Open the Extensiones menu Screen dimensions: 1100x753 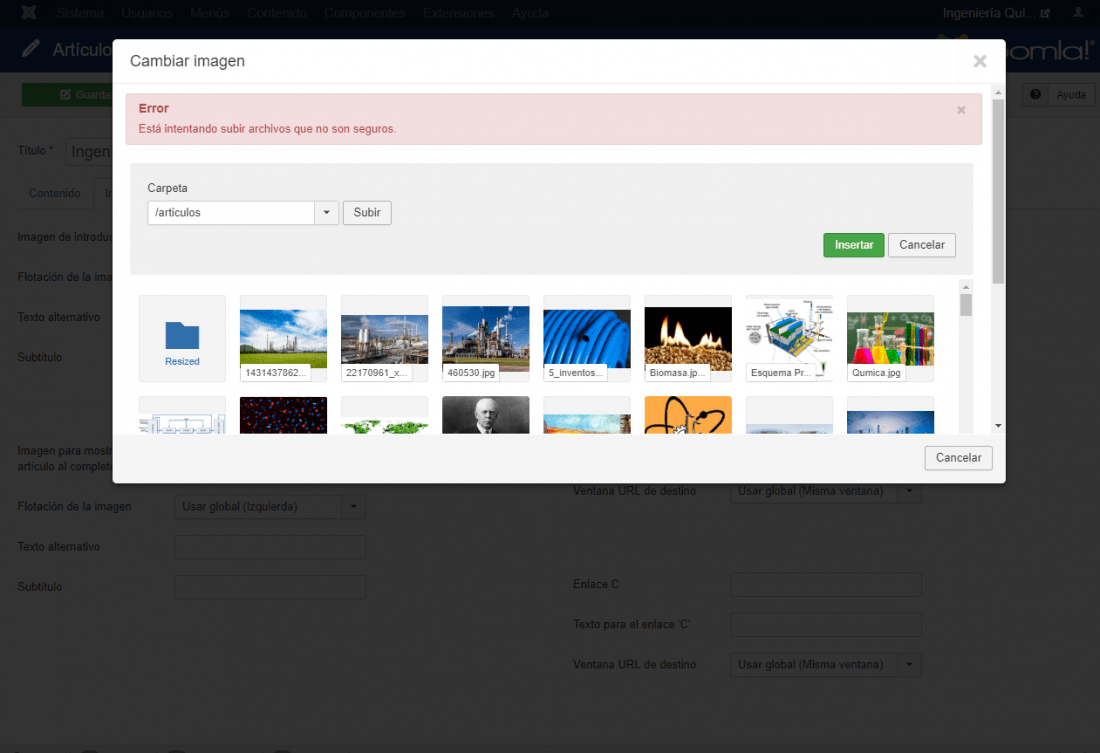tap(458, 13)
